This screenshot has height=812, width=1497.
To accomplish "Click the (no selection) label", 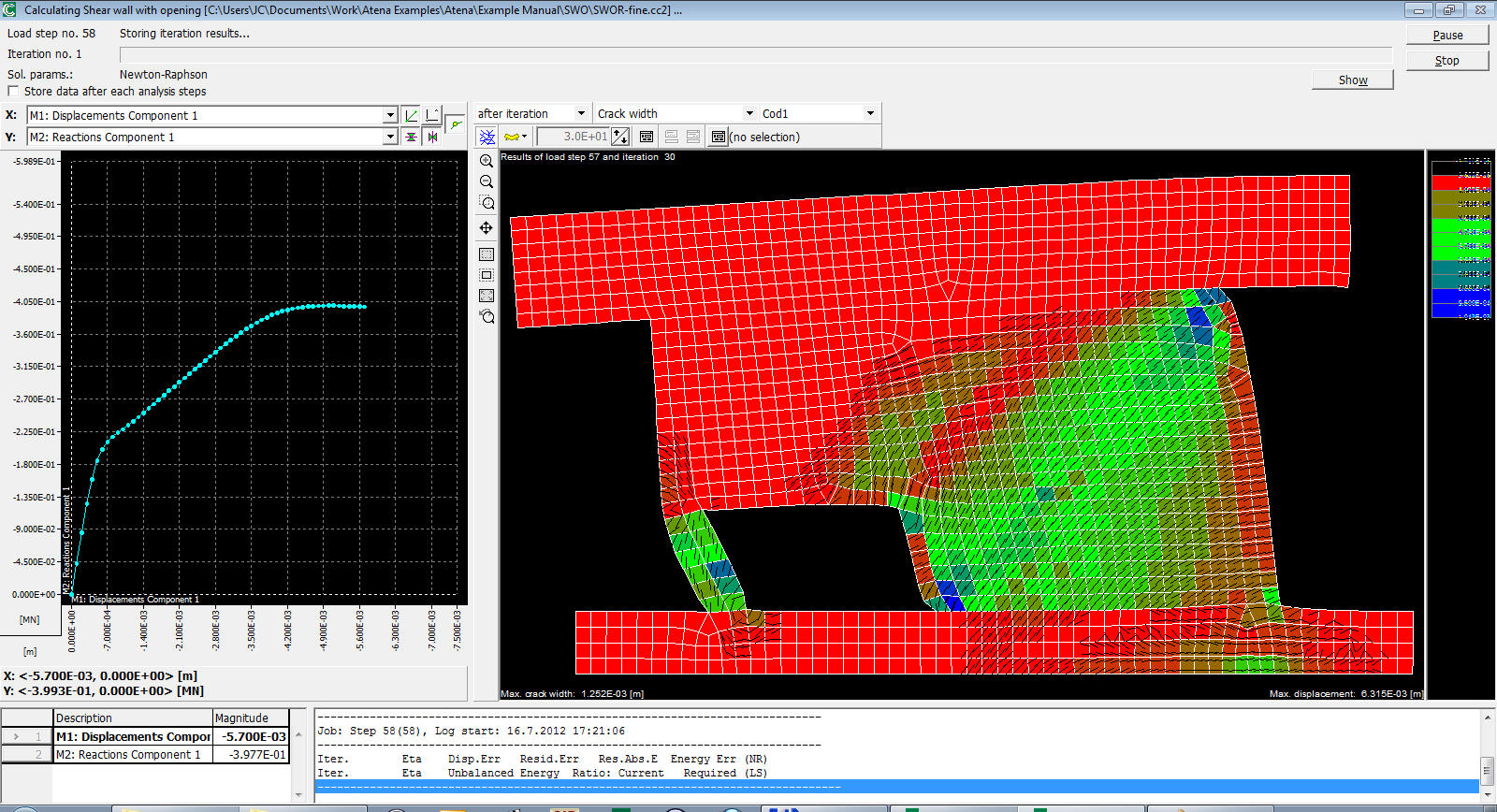I will tap(764, 137).
